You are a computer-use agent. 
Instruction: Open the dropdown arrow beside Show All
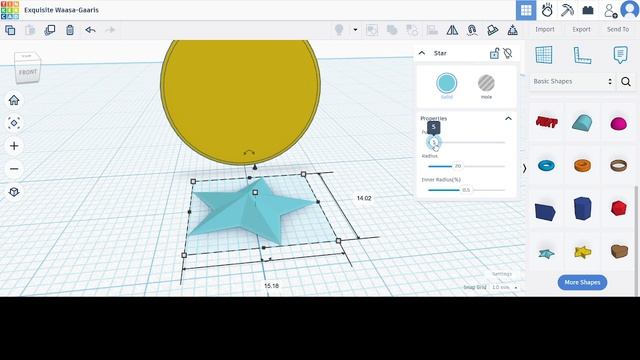point(355,30)
